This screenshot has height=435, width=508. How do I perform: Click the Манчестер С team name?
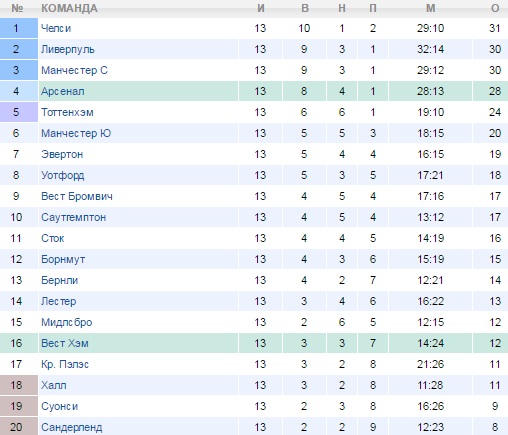(74, 70)
